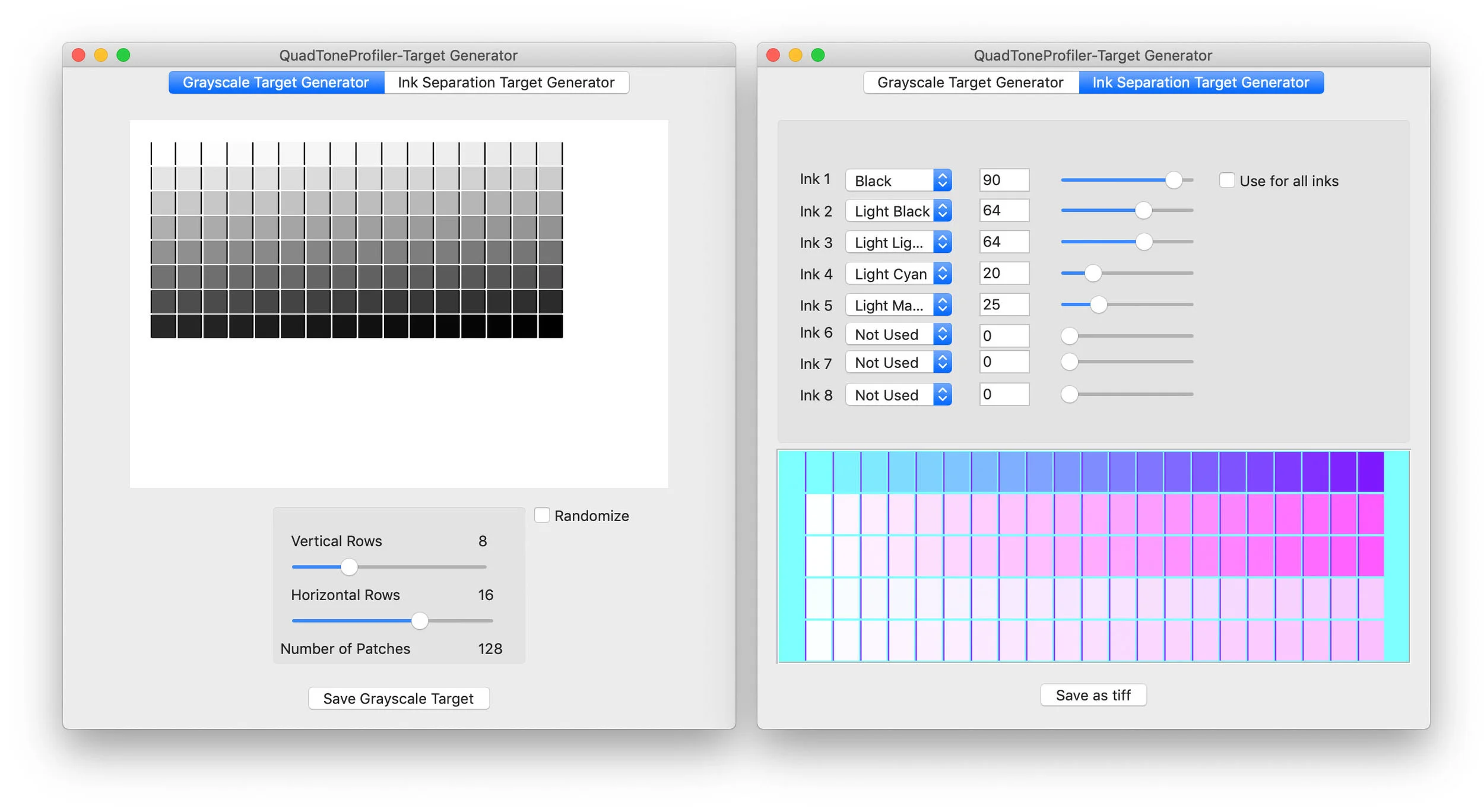Adjust the Ink 1 density slider

tap(1174, 180)
